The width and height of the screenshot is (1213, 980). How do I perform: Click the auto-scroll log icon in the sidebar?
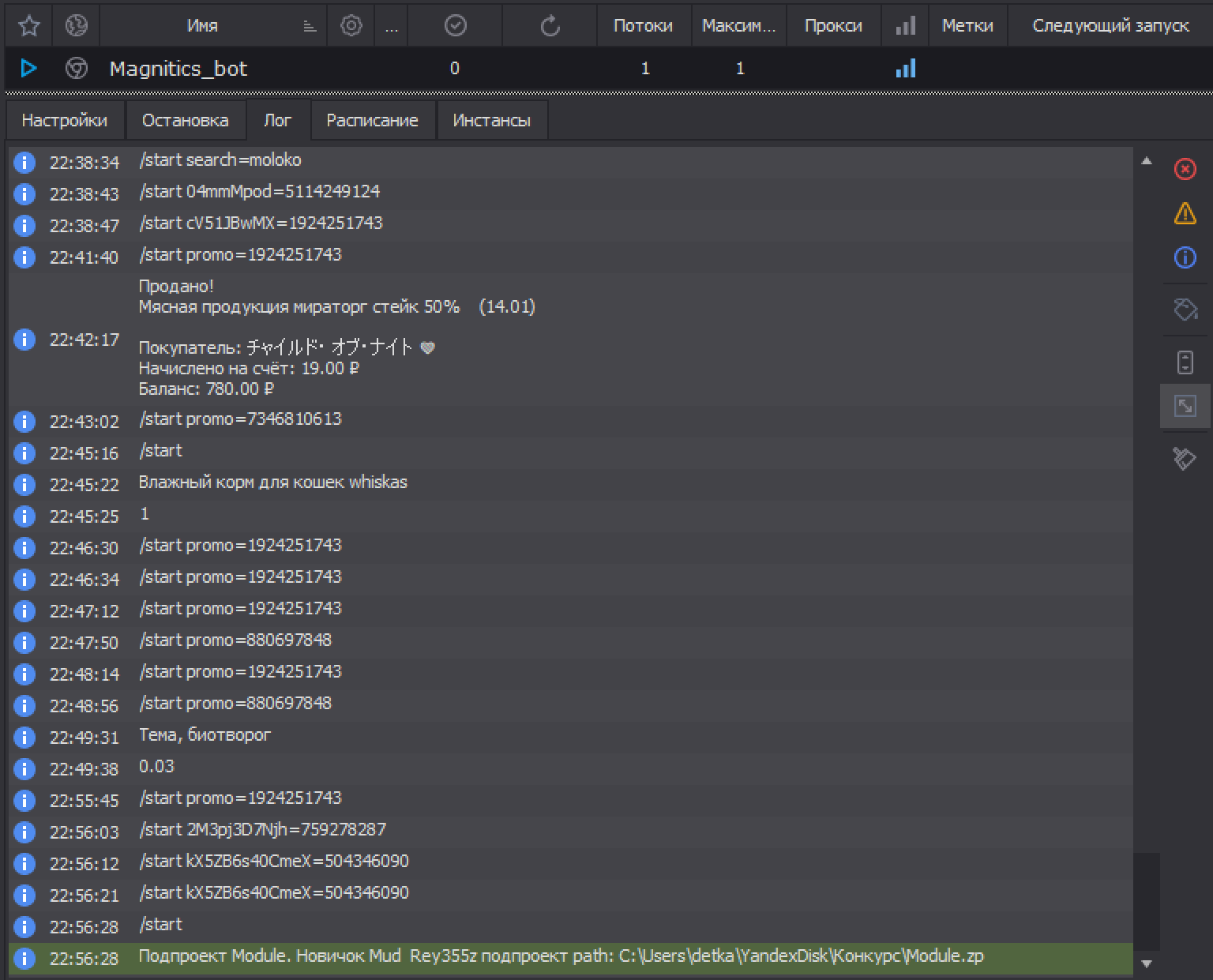[x=1185, y=362]
